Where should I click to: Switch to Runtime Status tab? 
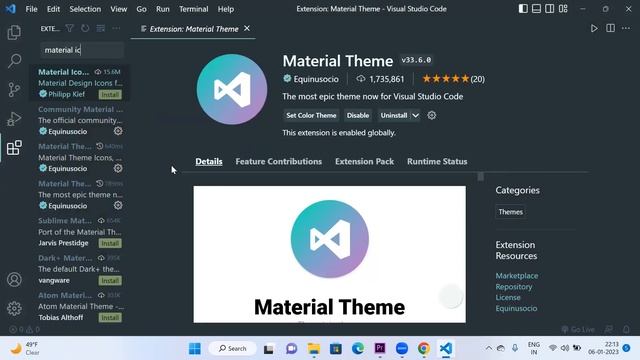click(x=437, y=162)
